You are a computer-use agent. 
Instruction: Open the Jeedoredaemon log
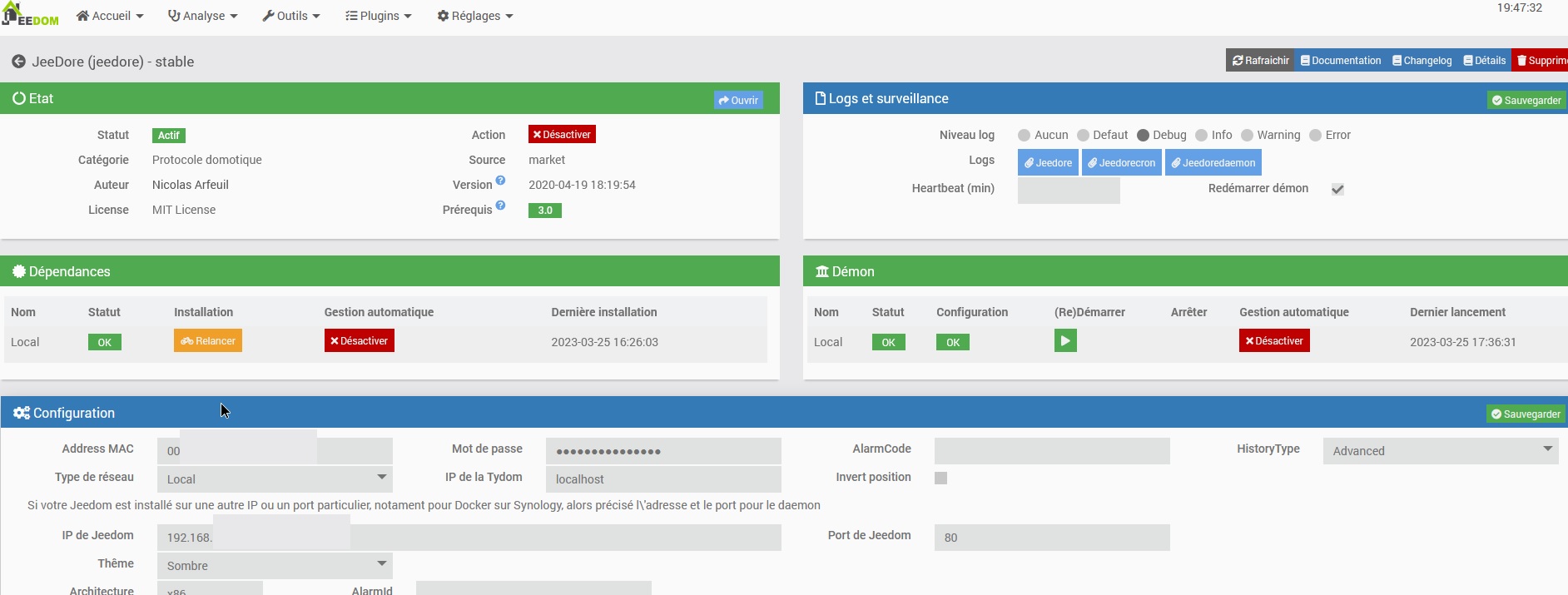click(1213, 163)
